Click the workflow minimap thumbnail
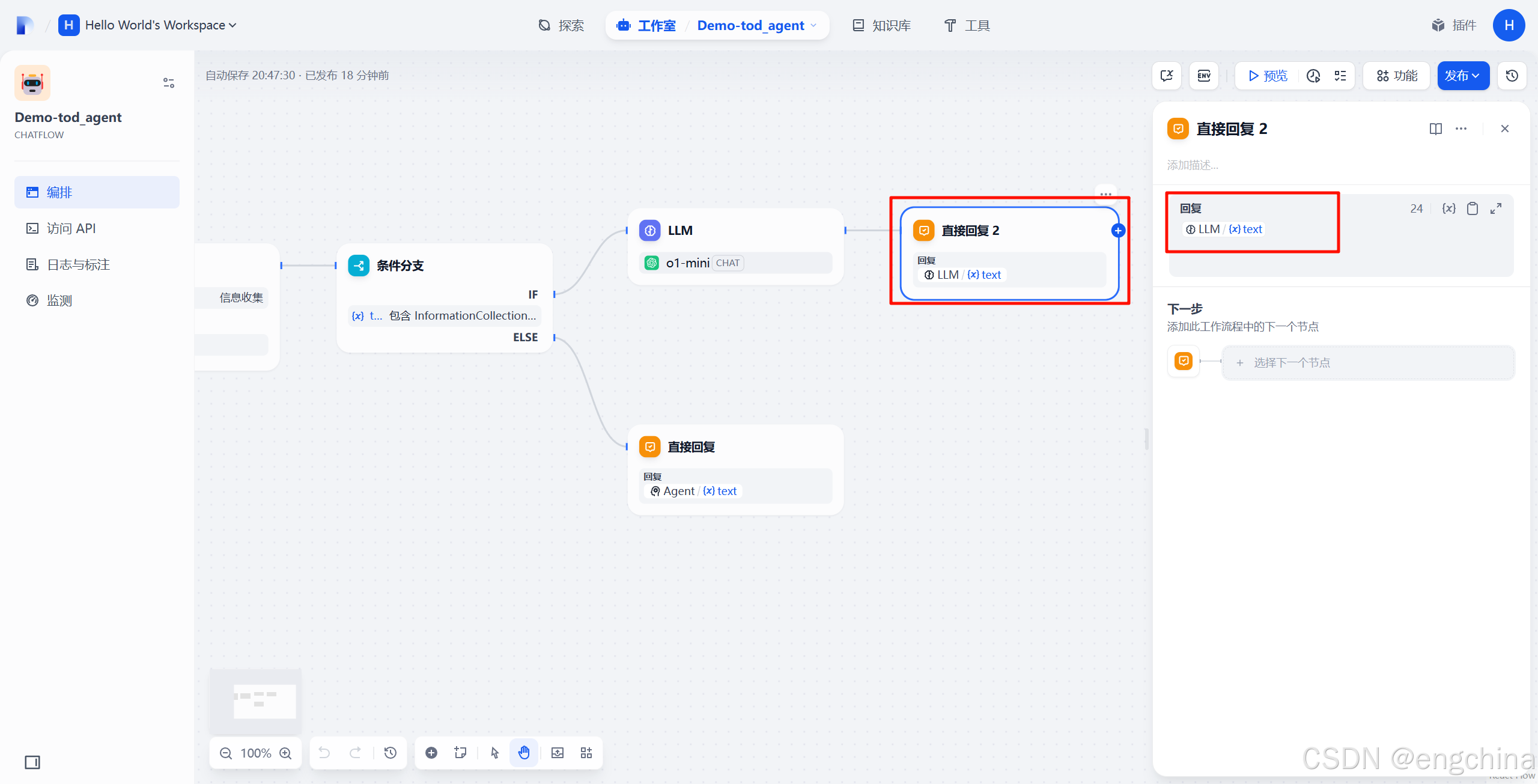The width and height of the screenshot is (1538, 784). tap(256, 700)
